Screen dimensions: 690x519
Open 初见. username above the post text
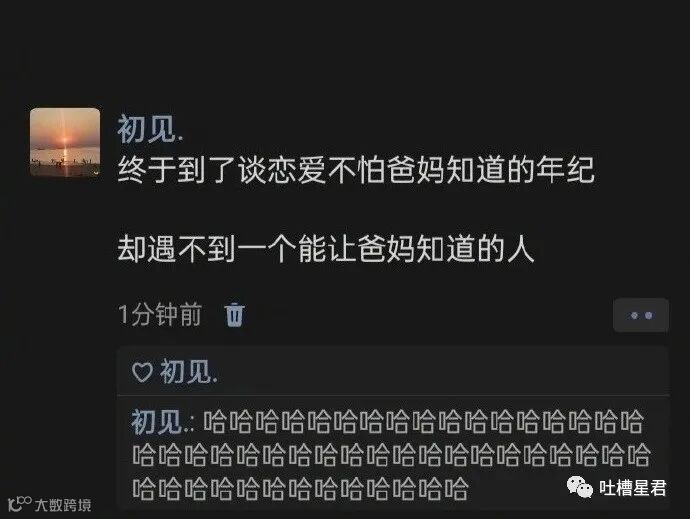pyautogui.click(x=150, y=129)
